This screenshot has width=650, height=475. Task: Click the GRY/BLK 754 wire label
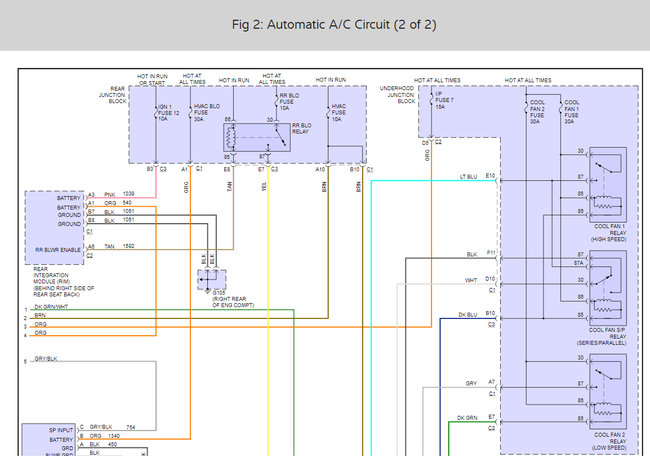(112, 427)
